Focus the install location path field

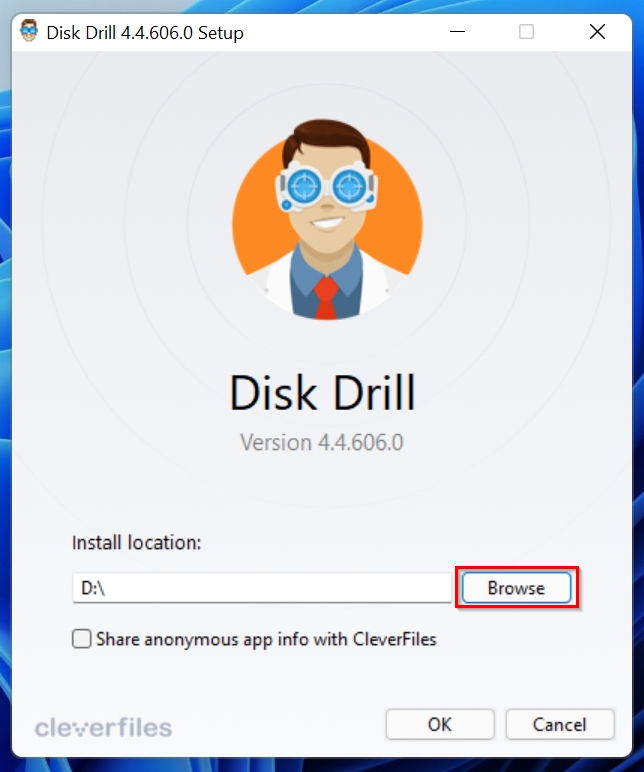click(x=262, y=587)
